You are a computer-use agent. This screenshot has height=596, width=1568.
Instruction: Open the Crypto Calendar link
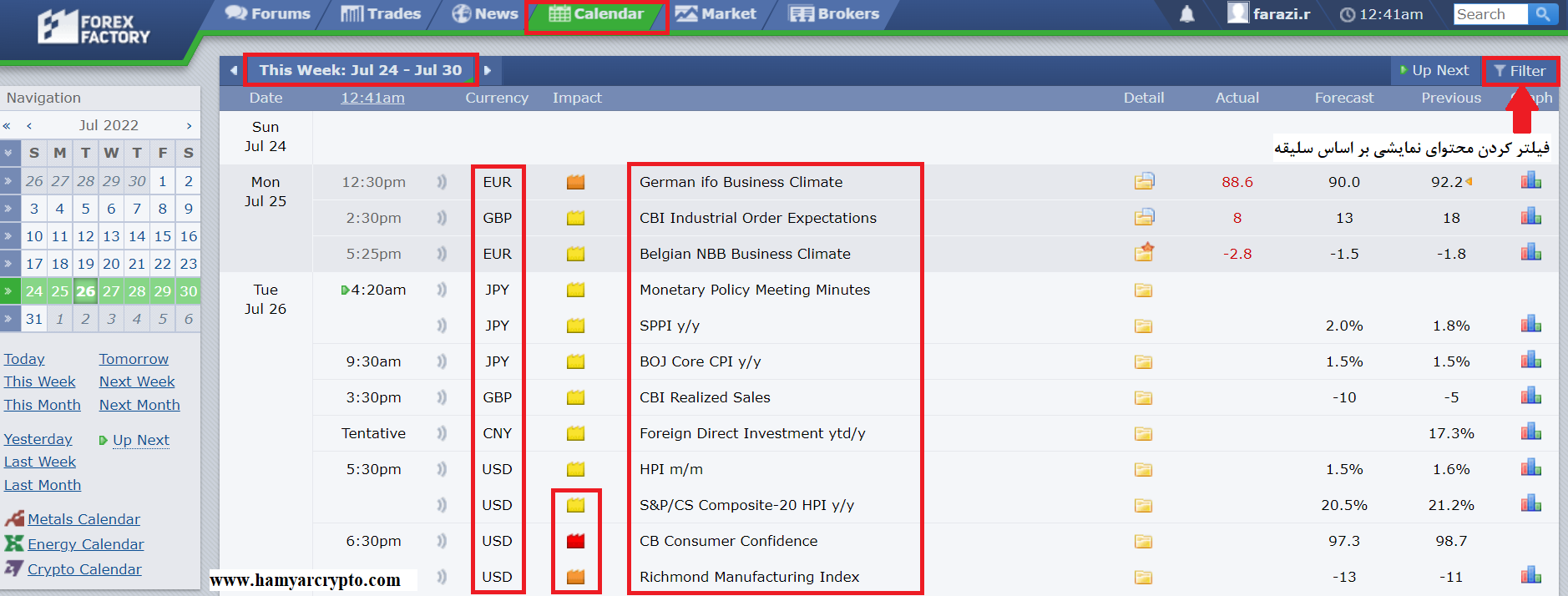(84, 569)
